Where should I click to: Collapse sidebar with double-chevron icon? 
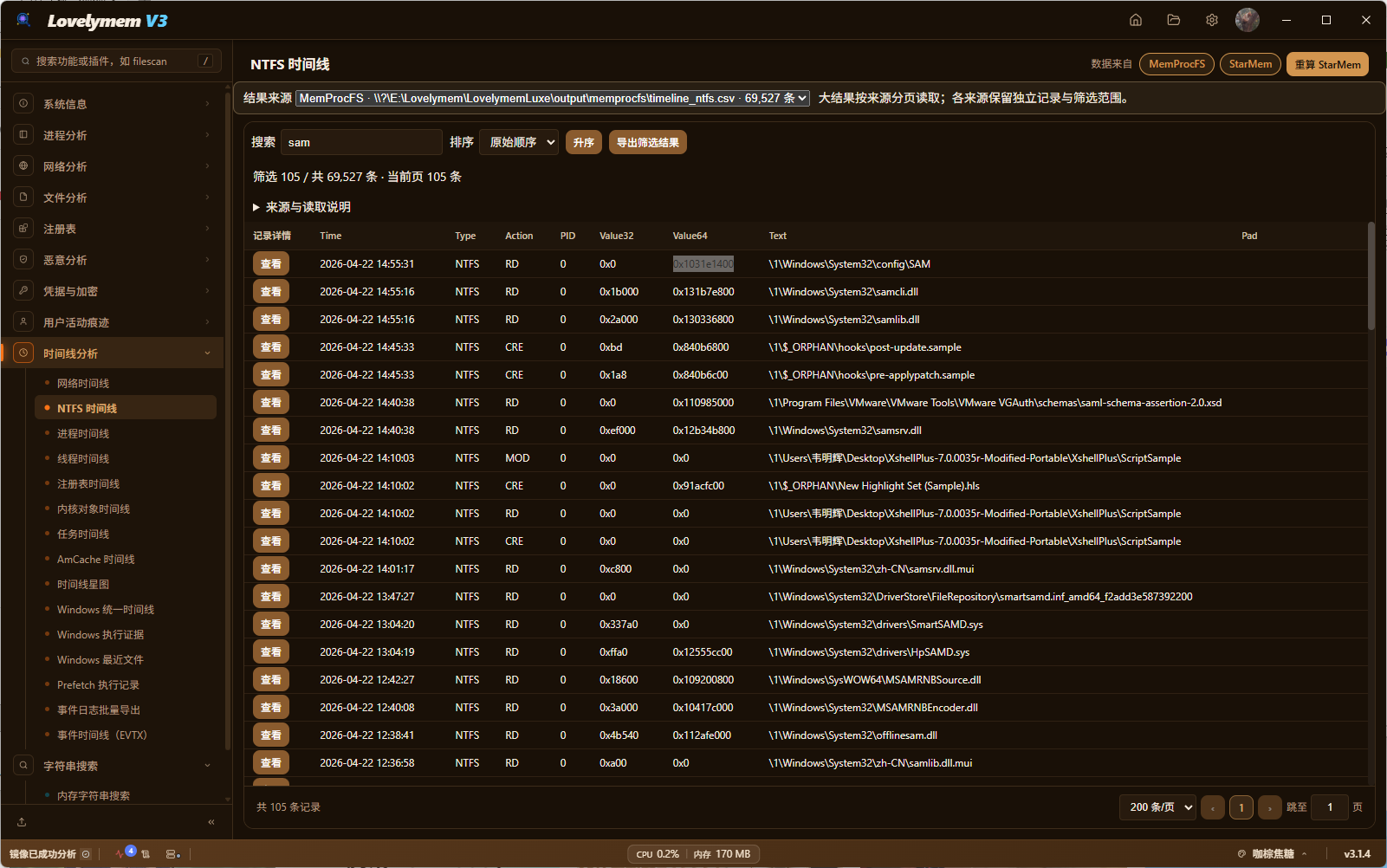[211, 822]
